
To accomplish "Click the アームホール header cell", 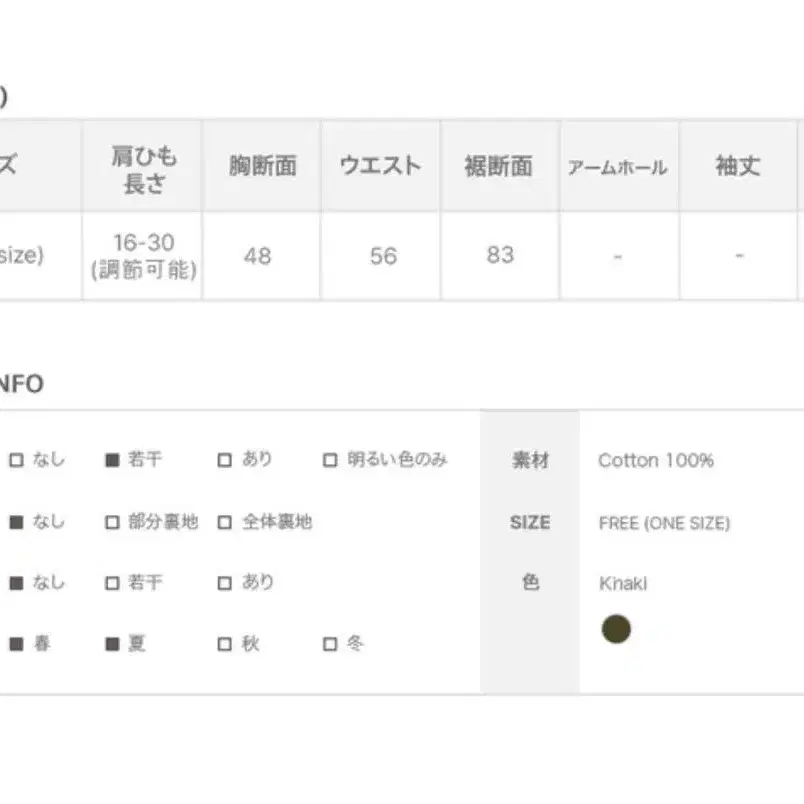I will (619, 166).
